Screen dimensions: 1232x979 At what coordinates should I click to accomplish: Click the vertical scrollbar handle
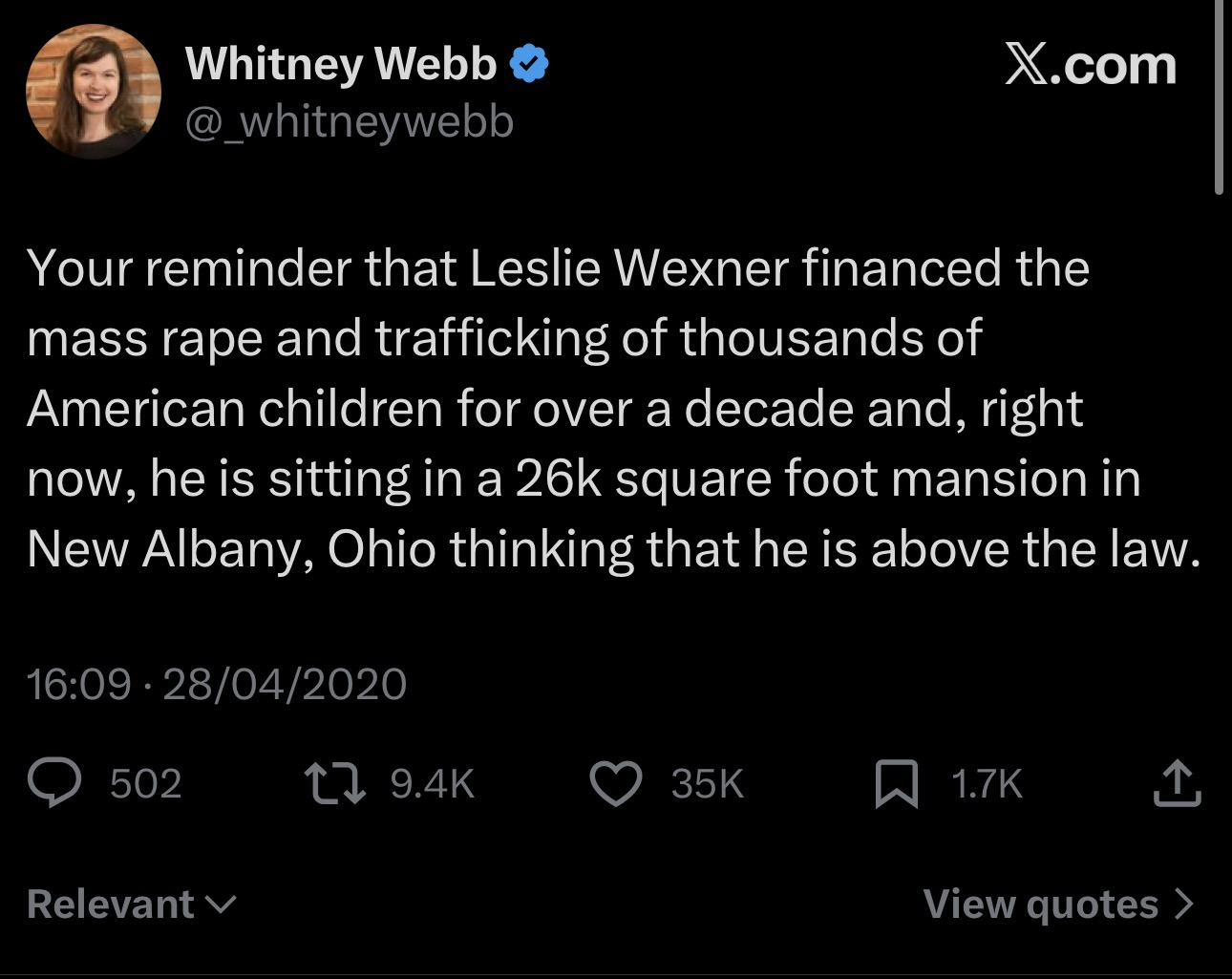[x=1219, y=96]
